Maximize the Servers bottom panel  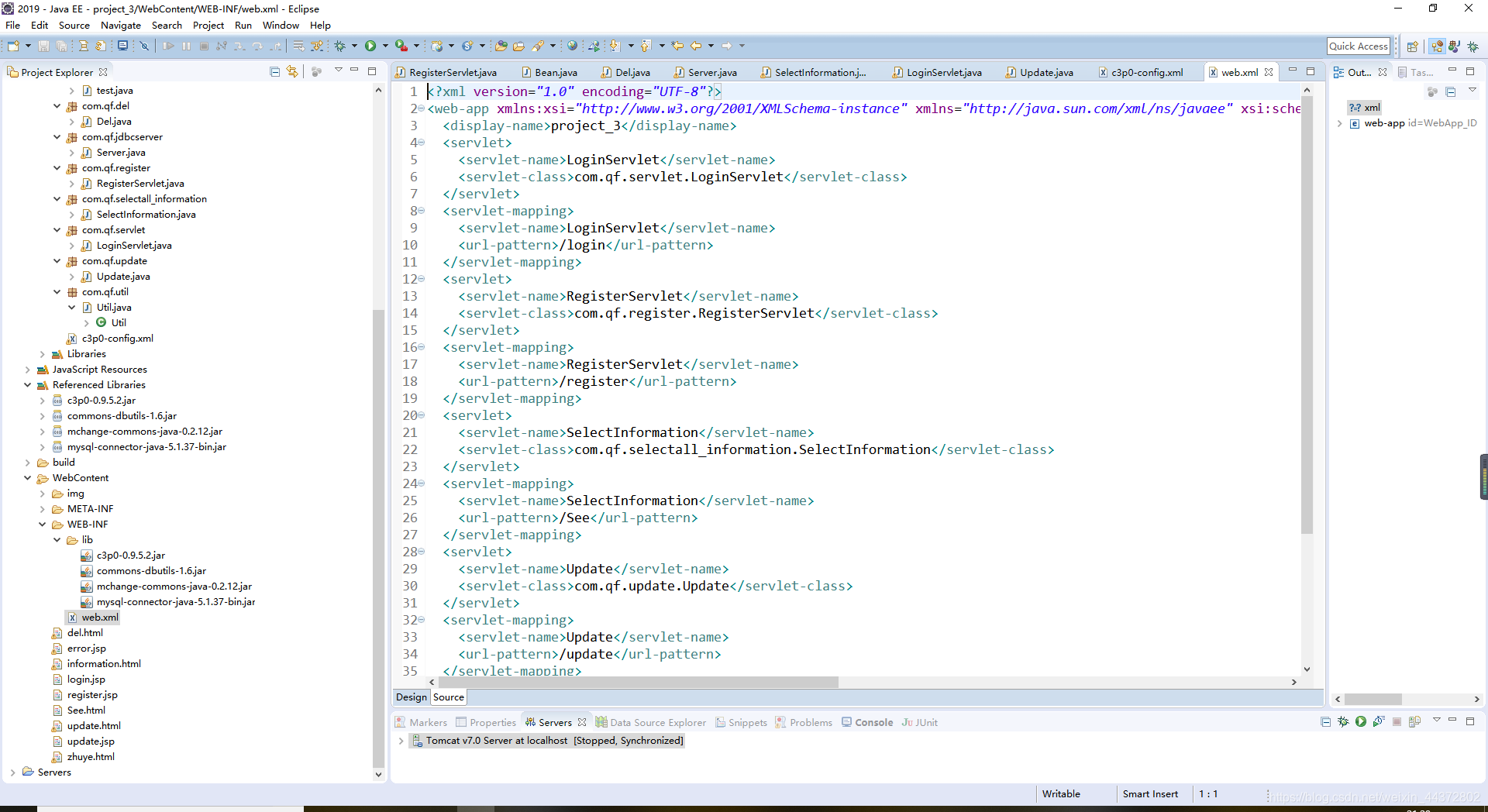1470,721
